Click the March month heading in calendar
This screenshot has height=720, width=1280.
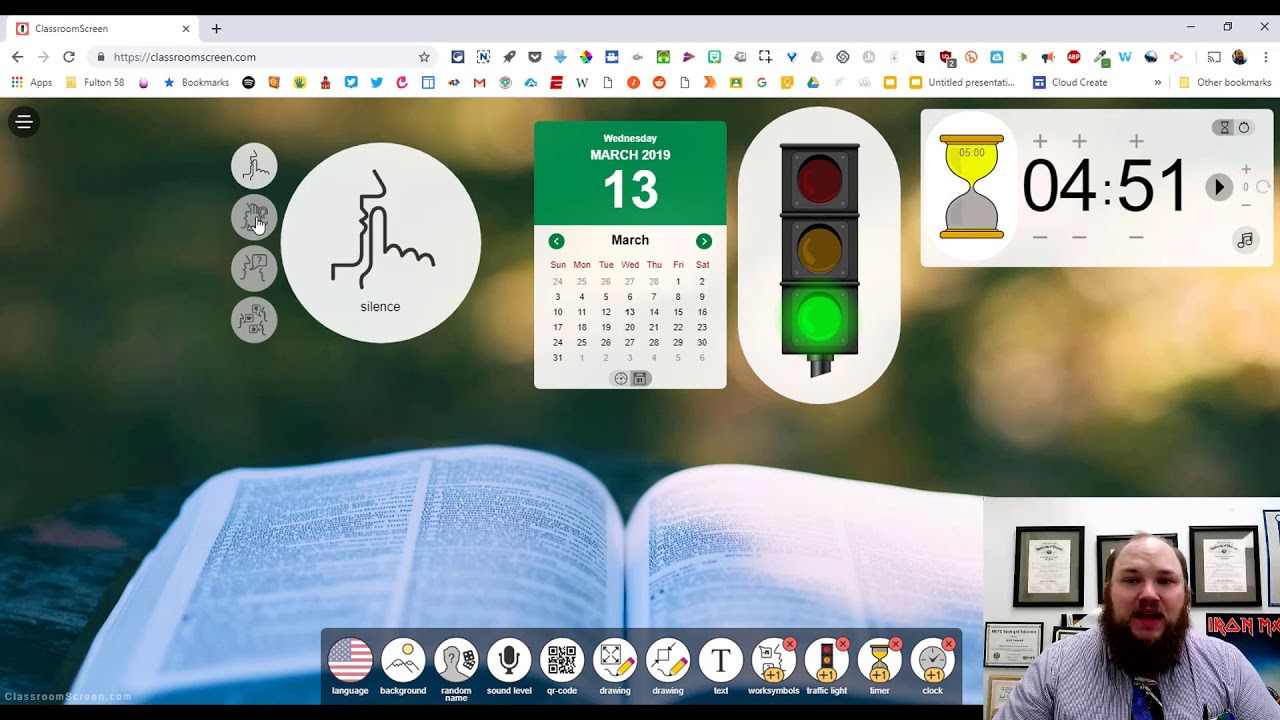(630, 240)
